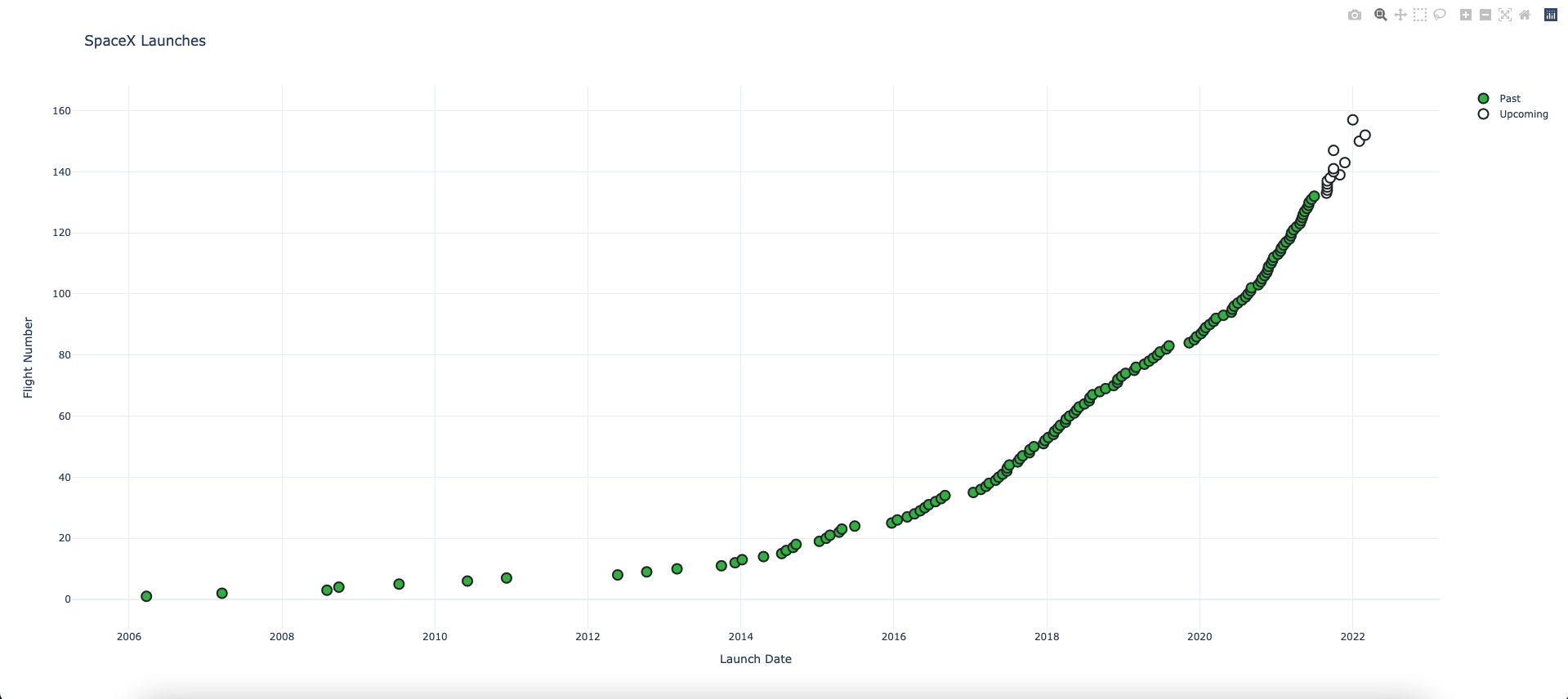Click the 2014 x-axis tick label
The height and width of the screenshot is (699, 1568).
(741, 637)
